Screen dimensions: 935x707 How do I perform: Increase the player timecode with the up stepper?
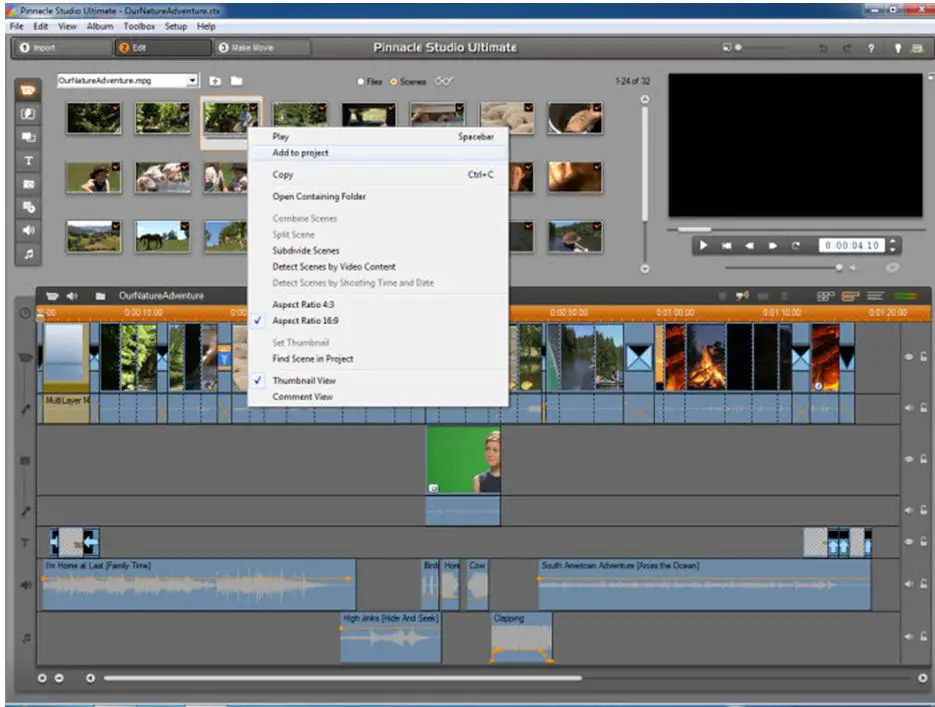click(893, 241)
